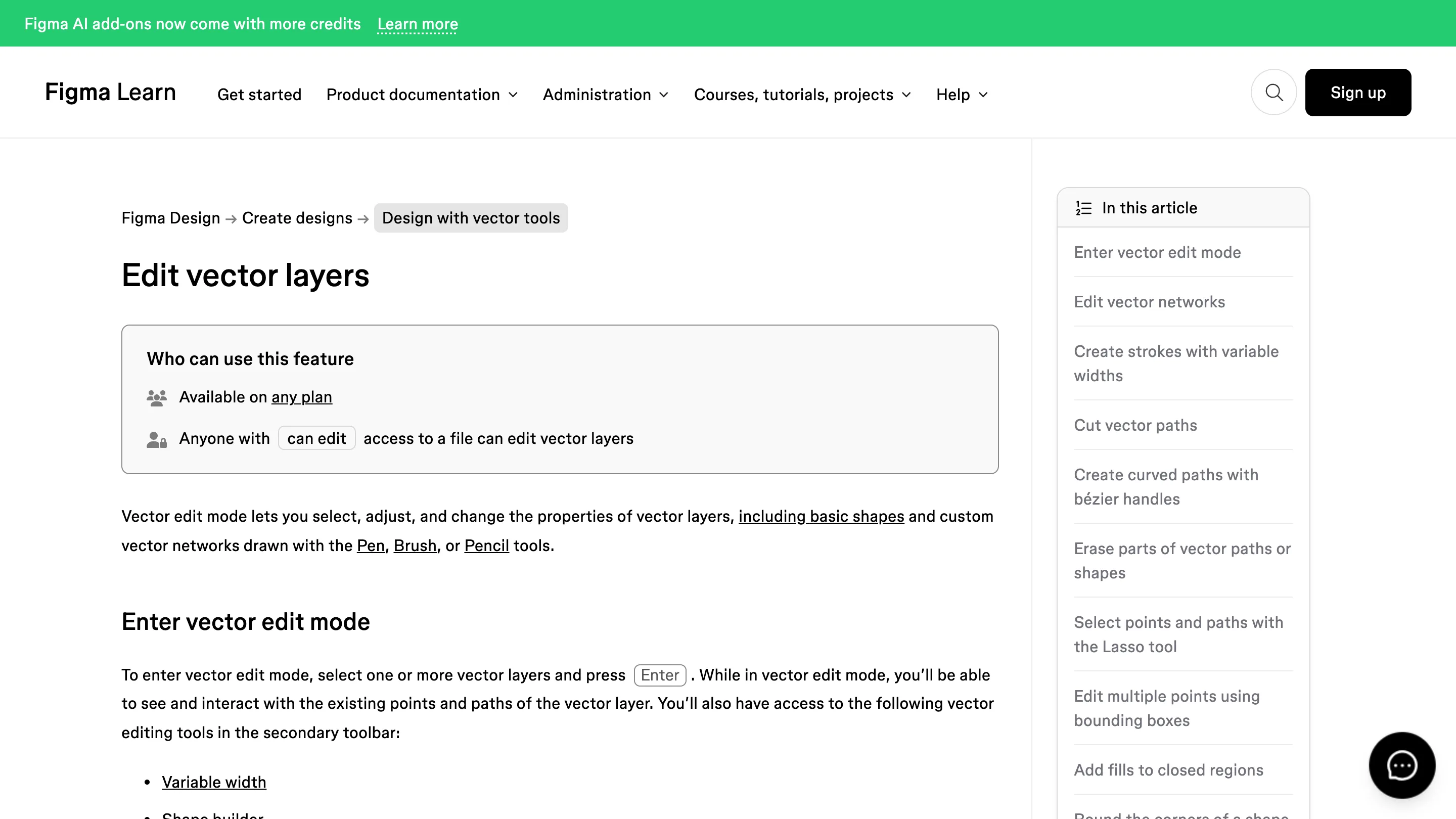This screenshot has height=819, width=1456.
Task: Follow including basic shapes link
Action: (x=821, y=517)
